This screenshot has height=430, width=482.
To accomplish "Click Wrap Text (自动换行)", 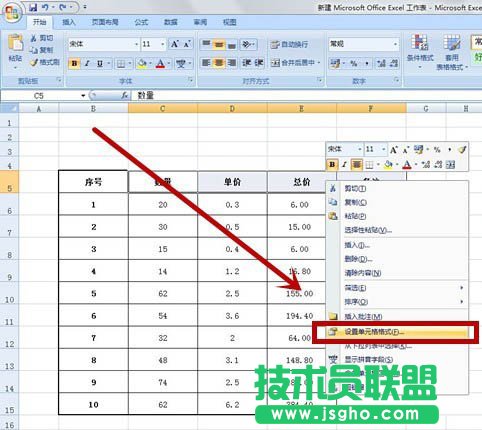I will click(289, 44).
